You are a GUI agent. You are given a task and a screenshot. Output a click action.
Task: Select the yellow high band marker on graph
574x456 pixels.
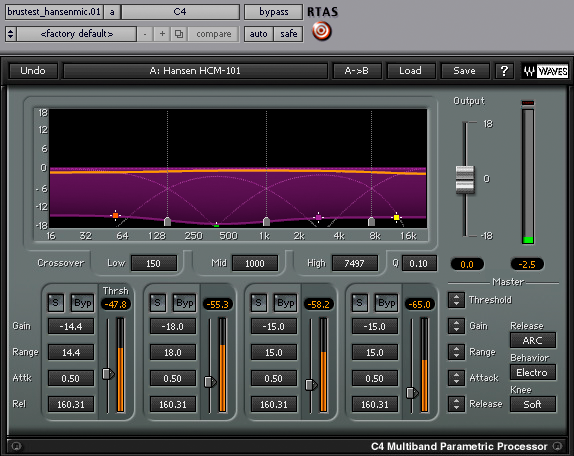pos(396,217)
